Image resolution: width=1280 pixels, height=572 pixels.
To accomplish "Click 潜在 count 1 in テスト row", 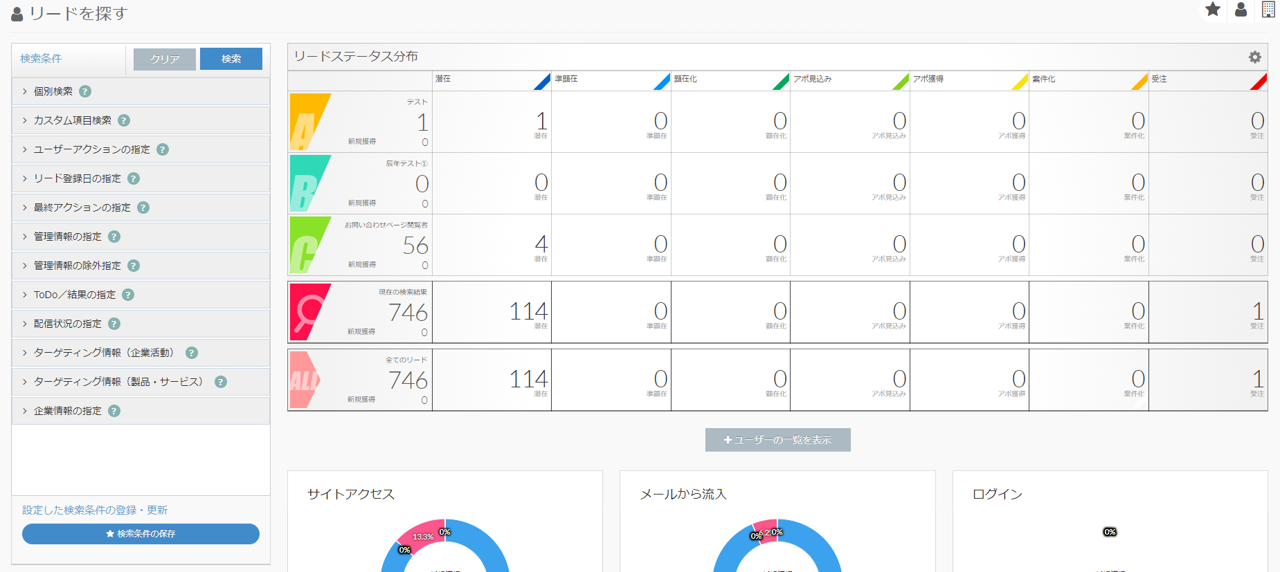I will pos(542,122).
